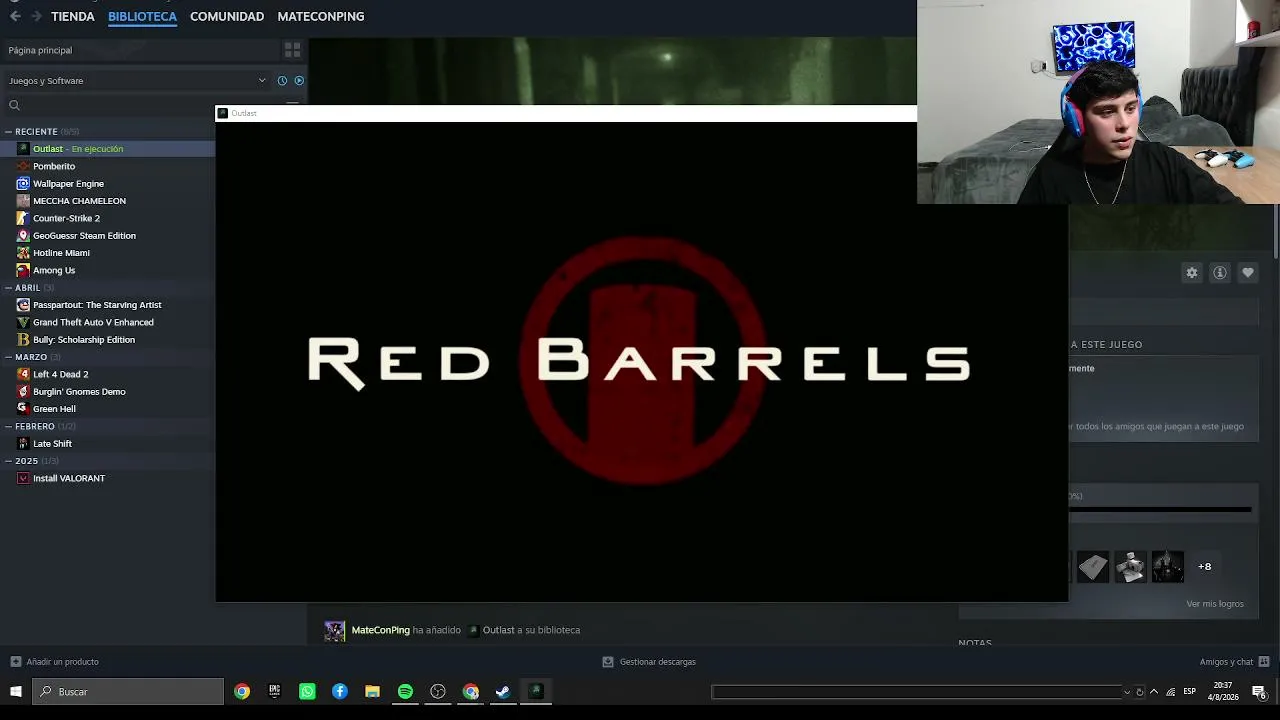Open the MATECONPING profile tab
The image size is (1280, 720).
click(x=321, y=16)
